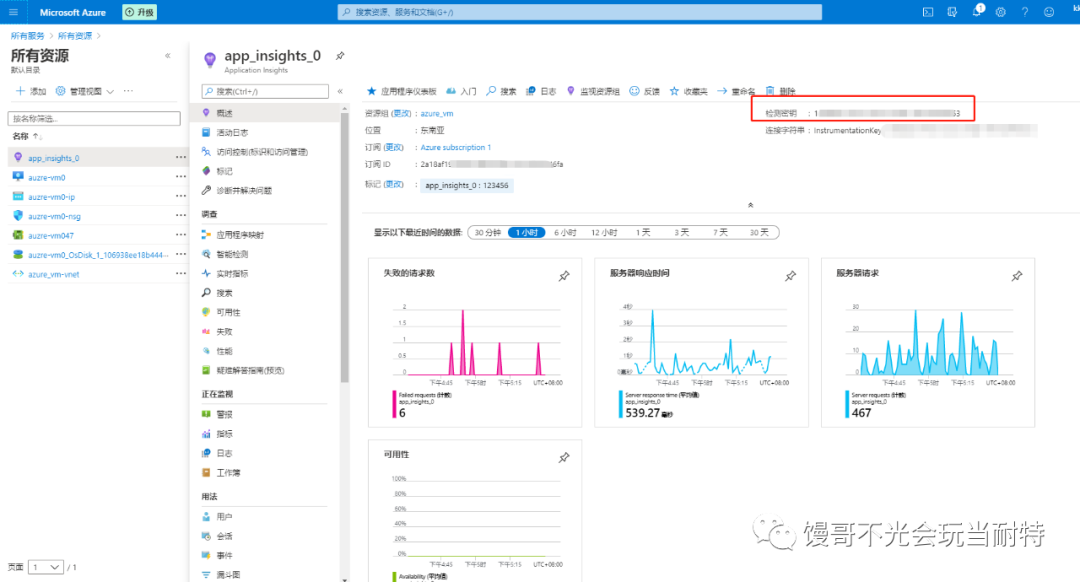This screenshot has height=582, width=1080.
Task: Sort resources by 名称 column
Action: pyautogui.click(x=27, y=136)
